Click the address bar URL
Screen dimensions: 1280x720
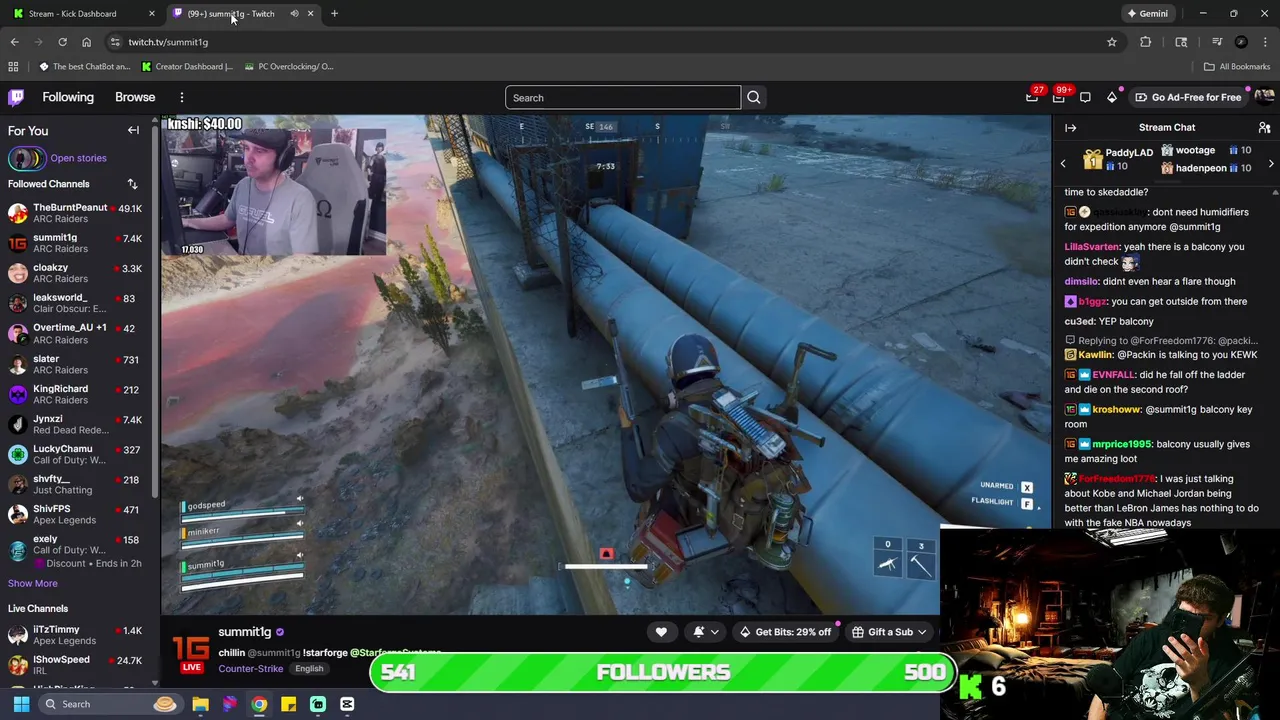(168, 42)
